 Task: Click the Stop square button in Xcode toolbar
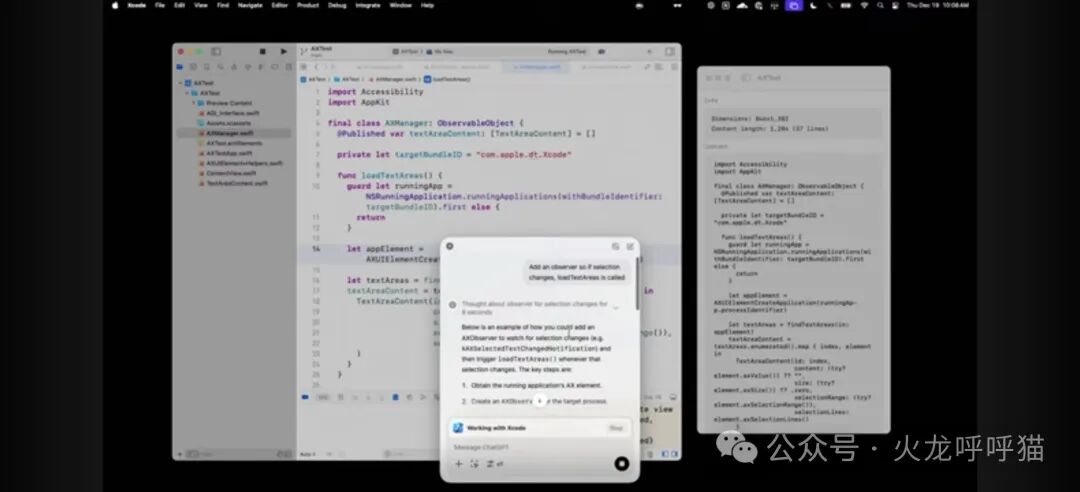coord(262,52)
